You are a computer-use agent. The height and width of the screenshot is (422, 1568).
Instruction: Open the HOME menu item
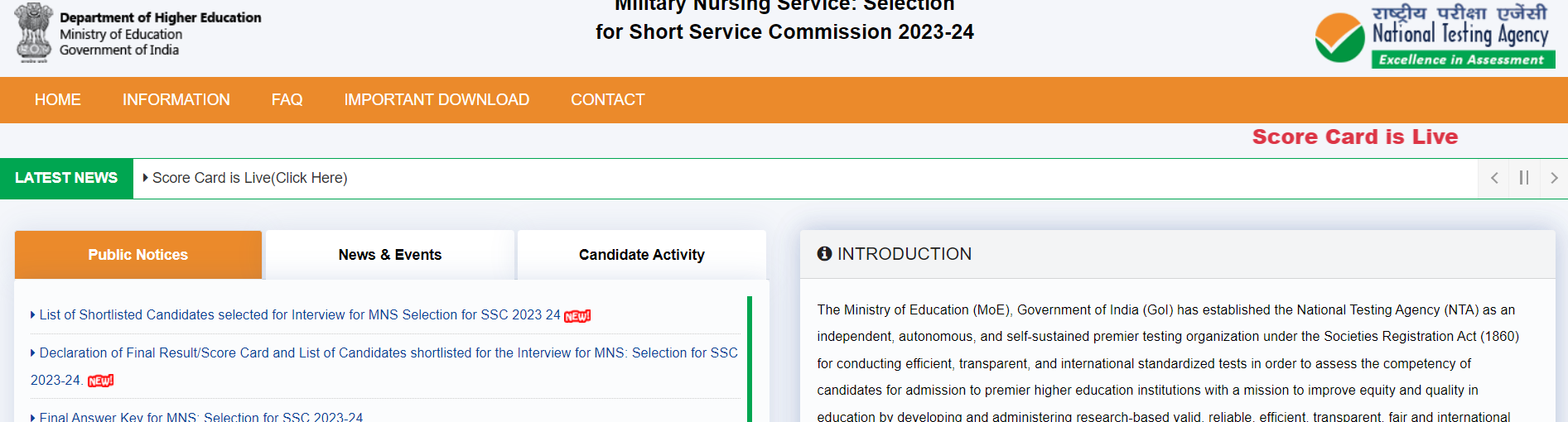58,100
